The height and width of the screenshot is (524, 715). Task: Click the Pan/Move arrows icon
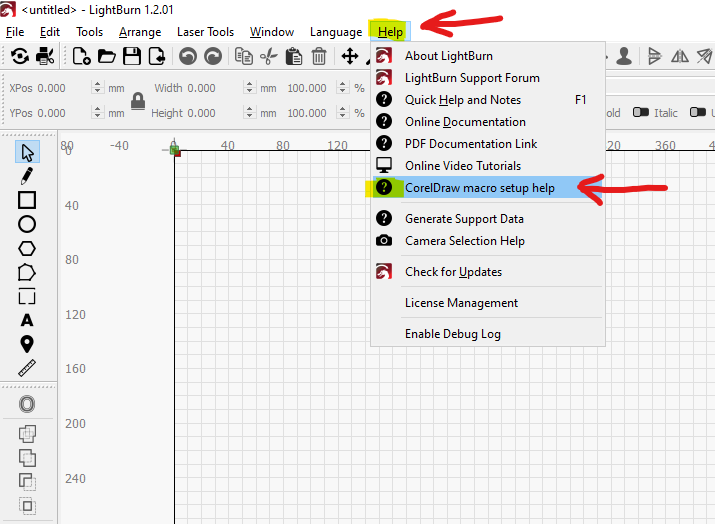click(350, 57)
